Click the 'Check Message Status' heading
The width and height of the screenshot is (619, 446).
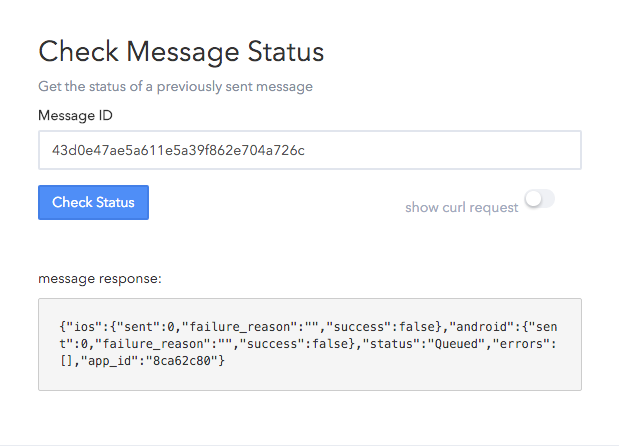coord(181,52)
